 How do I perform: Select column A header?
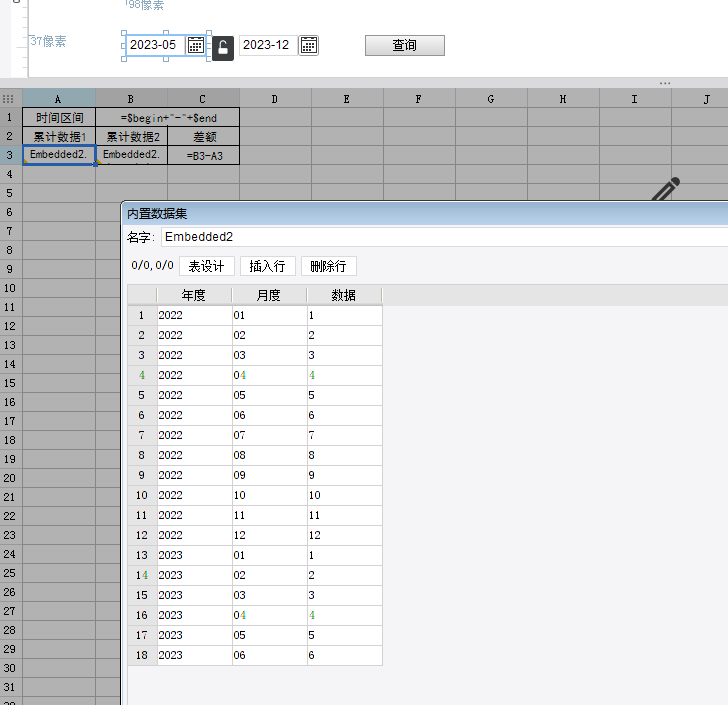[x=58, y=99]
